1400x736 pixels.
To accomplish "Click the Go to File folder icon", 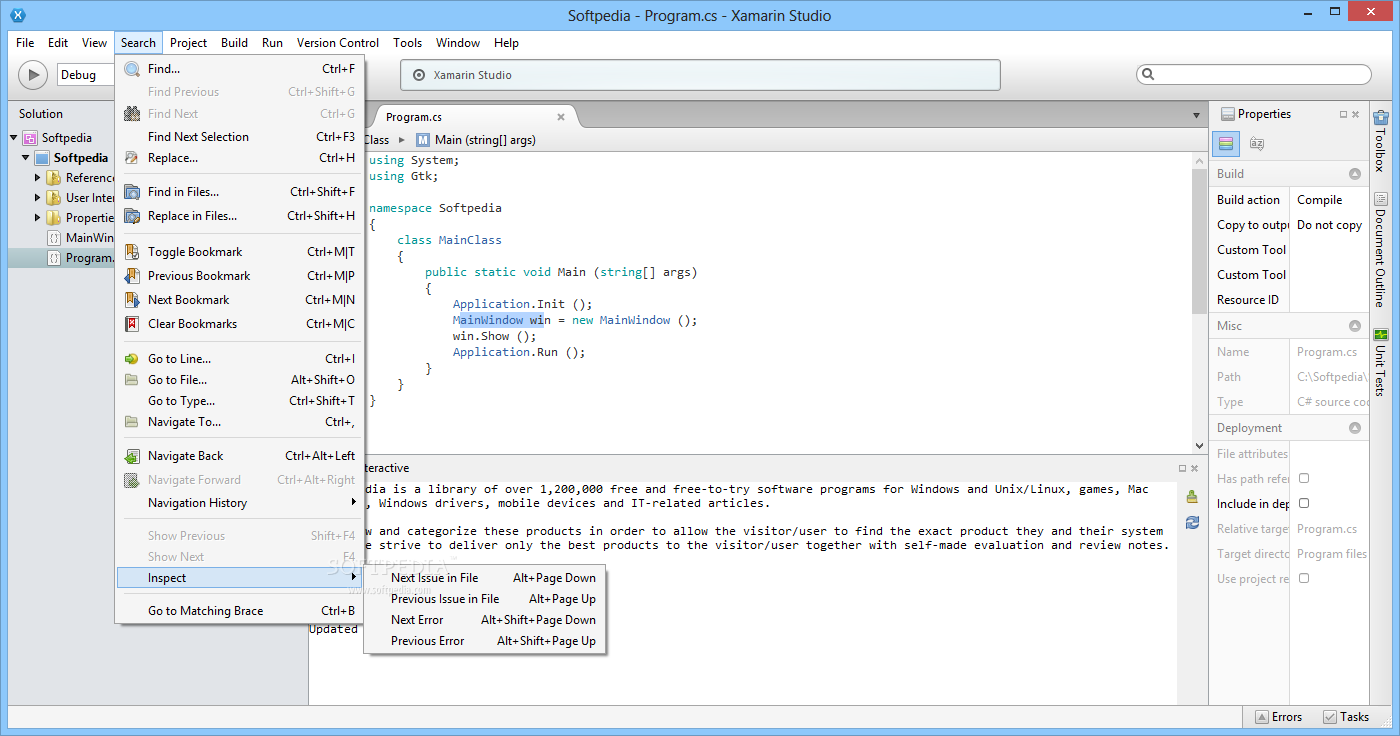I will point(131,380).
